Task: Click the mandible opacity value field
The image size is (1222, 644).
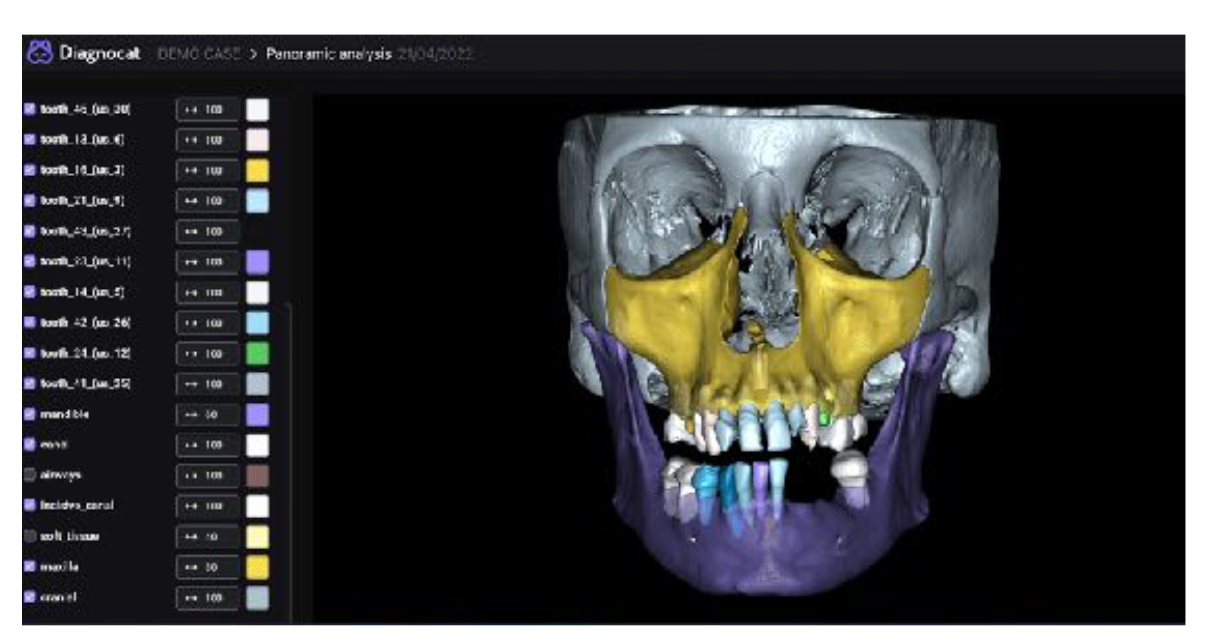Action: coord(207,414)
